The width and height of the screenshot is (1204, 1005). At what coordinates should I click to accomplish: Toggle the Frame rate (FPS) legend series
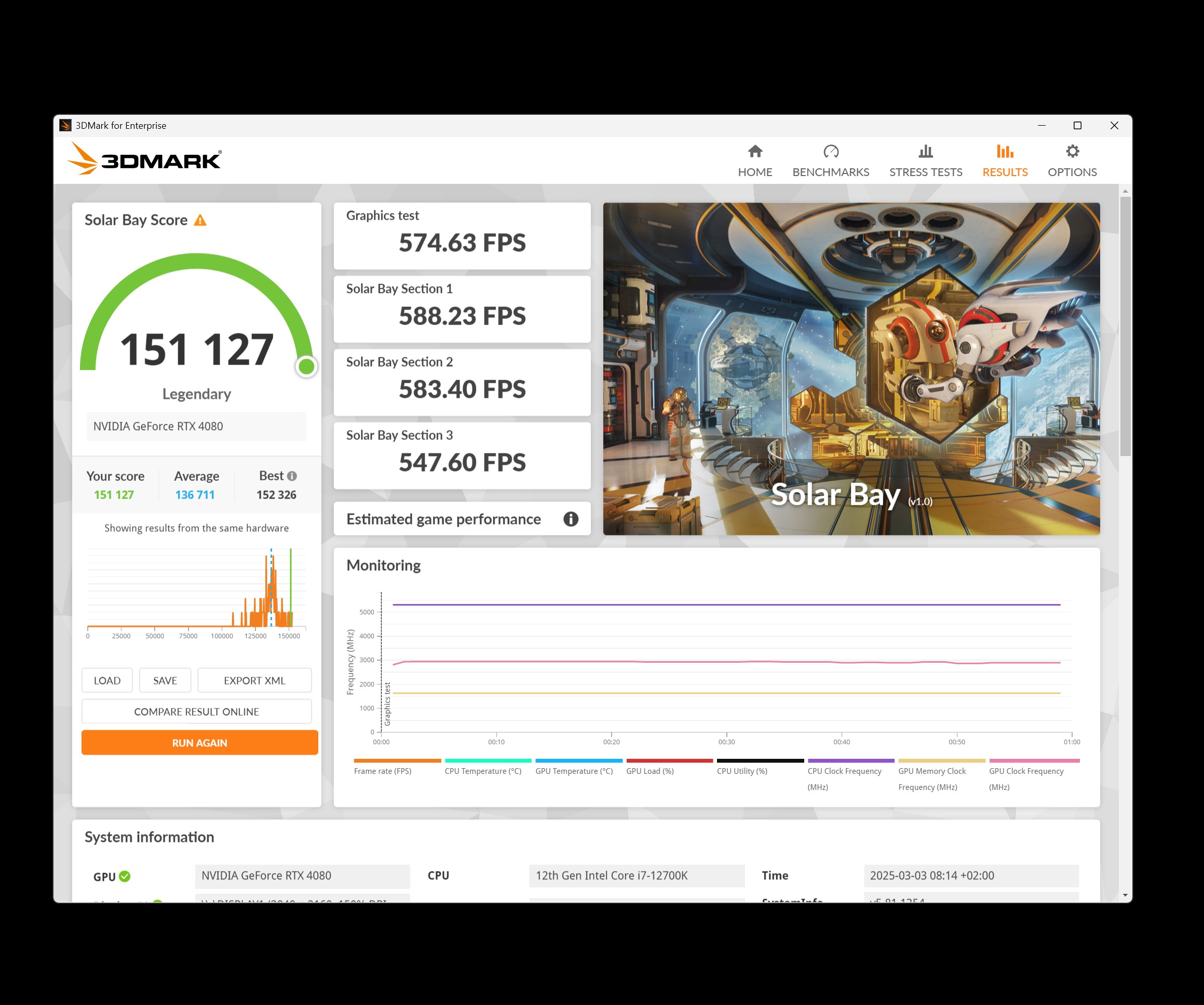(397, 767)
